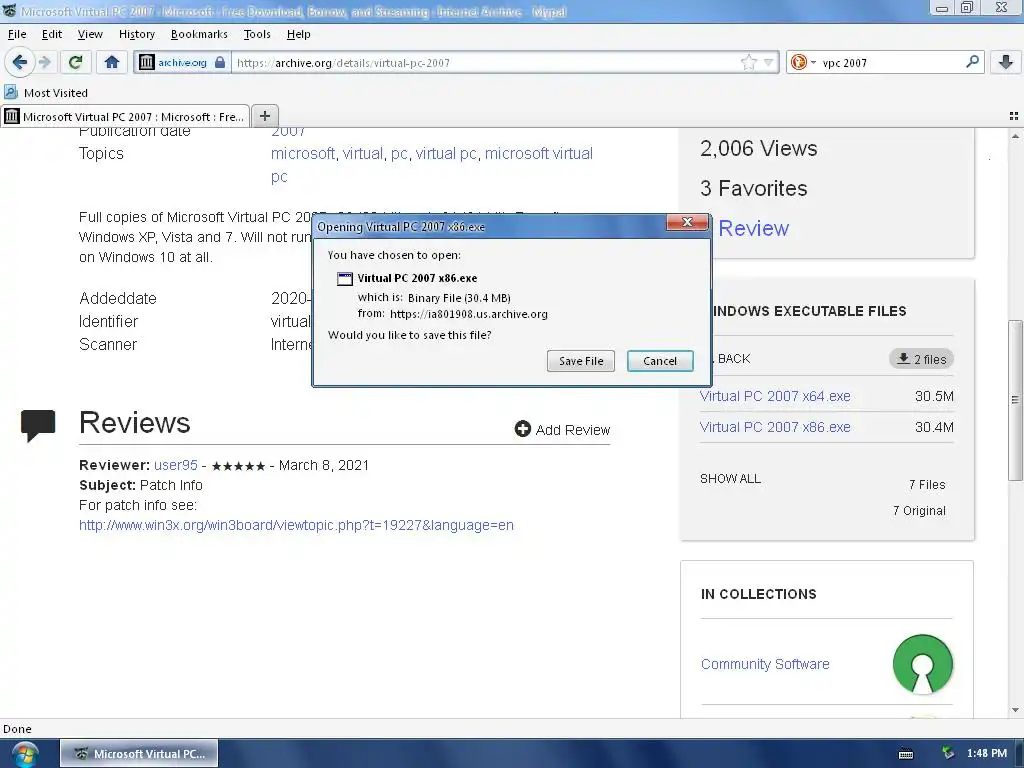Open the Windows Start button
The height and width of the screenshot is (768, 1024).
pyautogui.click(x=24, y=754)
